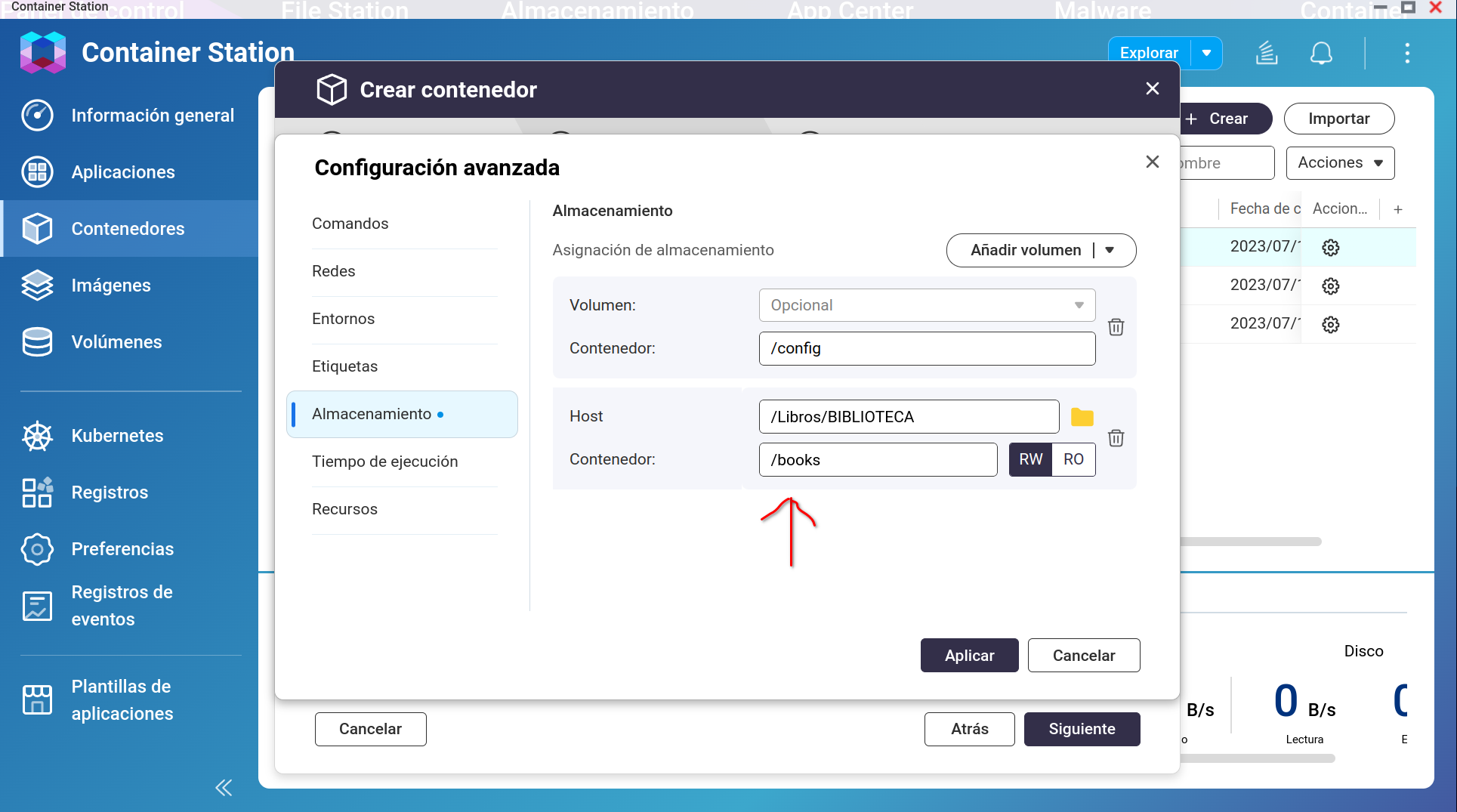Collapse the sidebar with double chevron
Image resolution: width=1457 pixels, height=812 pixels.
point(224,788)
